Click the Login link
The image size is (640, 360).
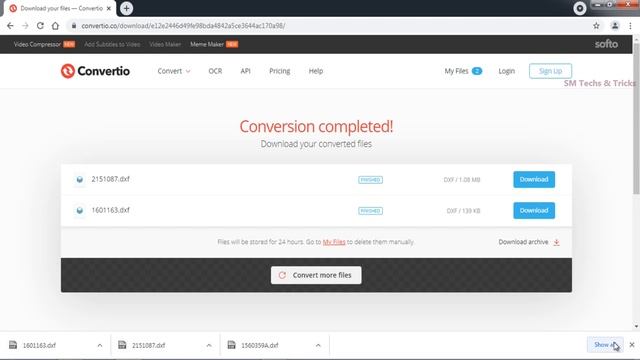[x=507, y=71]
